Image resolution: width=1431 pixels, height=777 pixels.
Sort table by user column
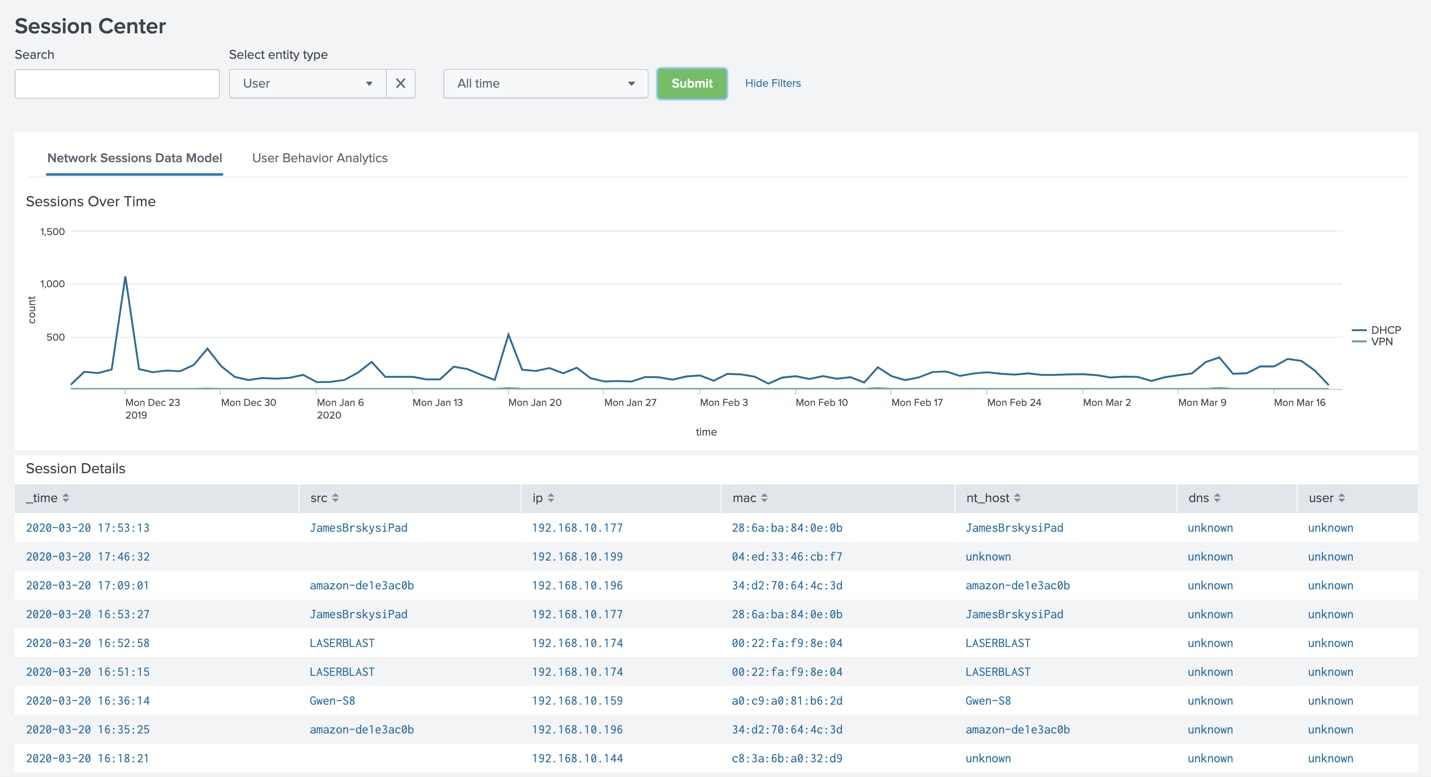[x=1326, y=498]
